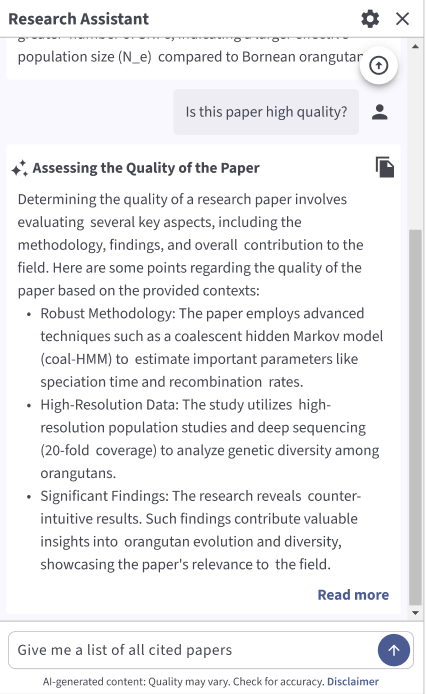
Task: Click the vertical scrollbar thumb
Action: click(x=415, y=417)
